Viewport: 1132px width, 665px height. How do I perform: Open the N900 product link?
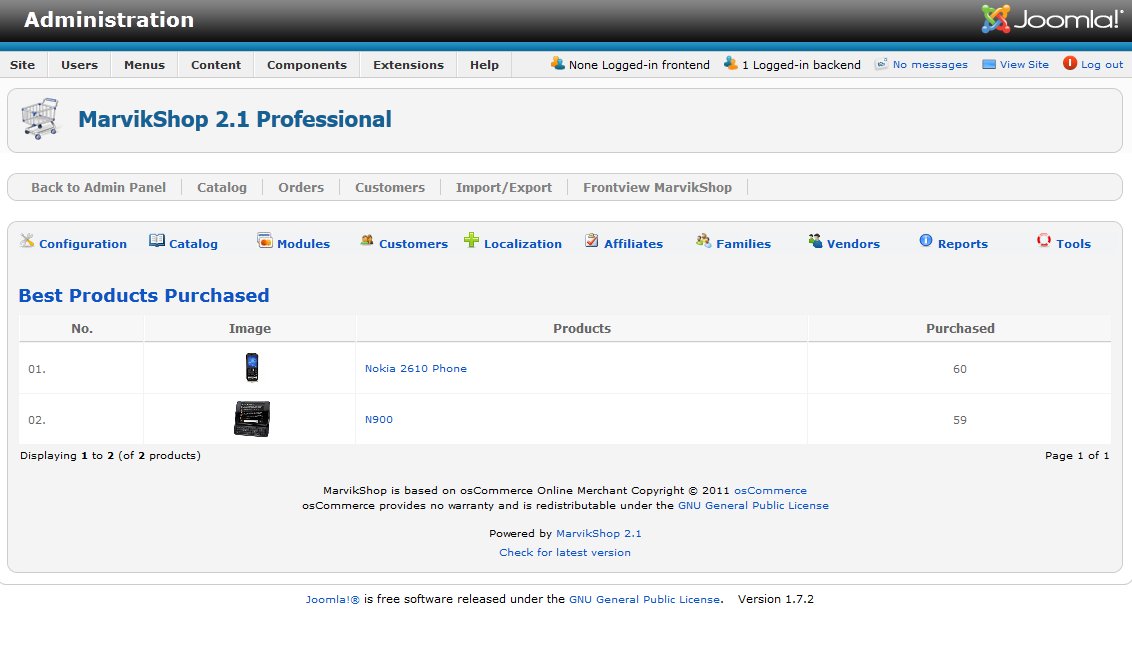[x=379, y=420]
